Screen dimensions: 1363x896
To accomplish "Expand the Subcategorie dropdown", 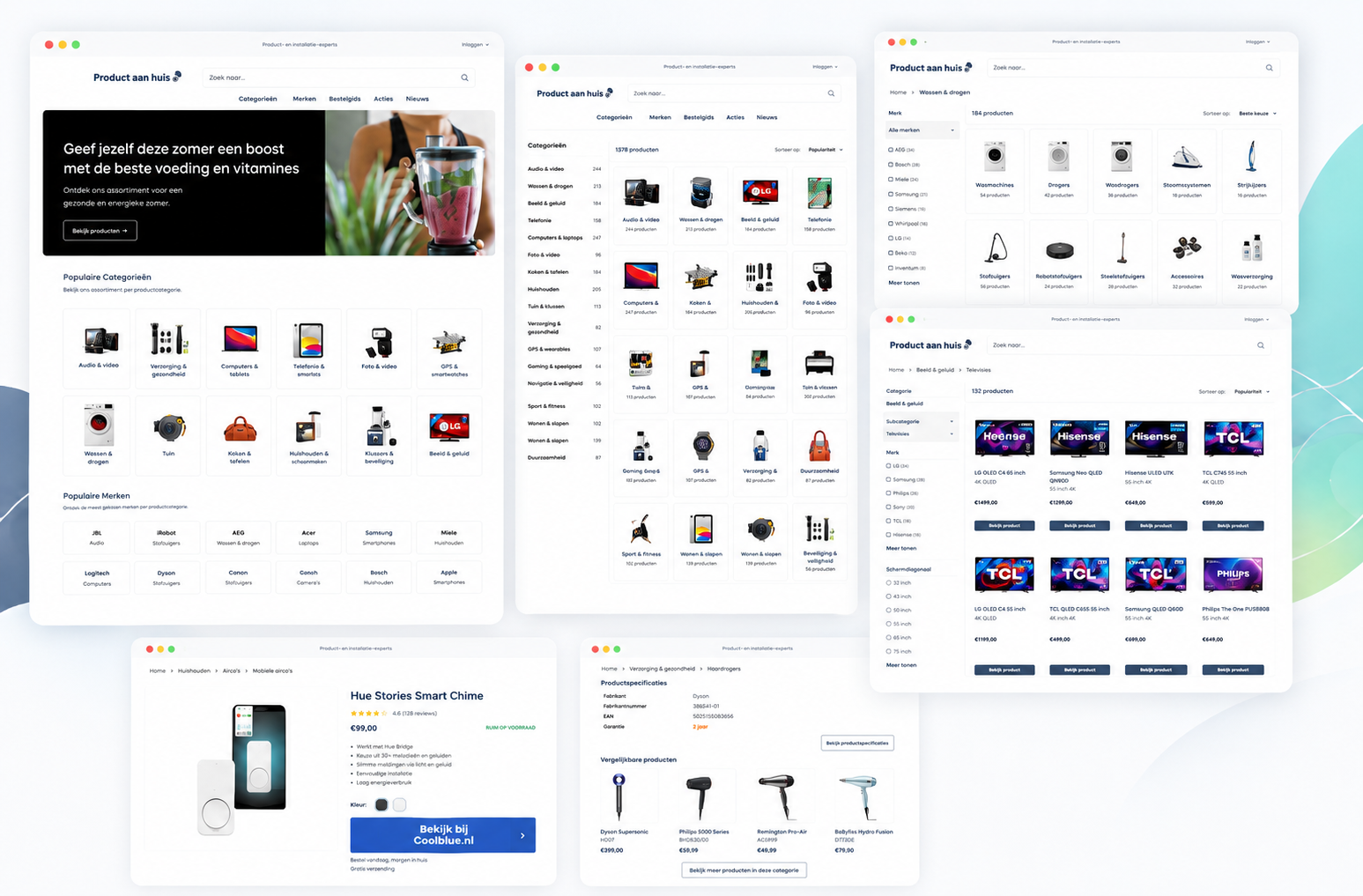I will (920, 421).
